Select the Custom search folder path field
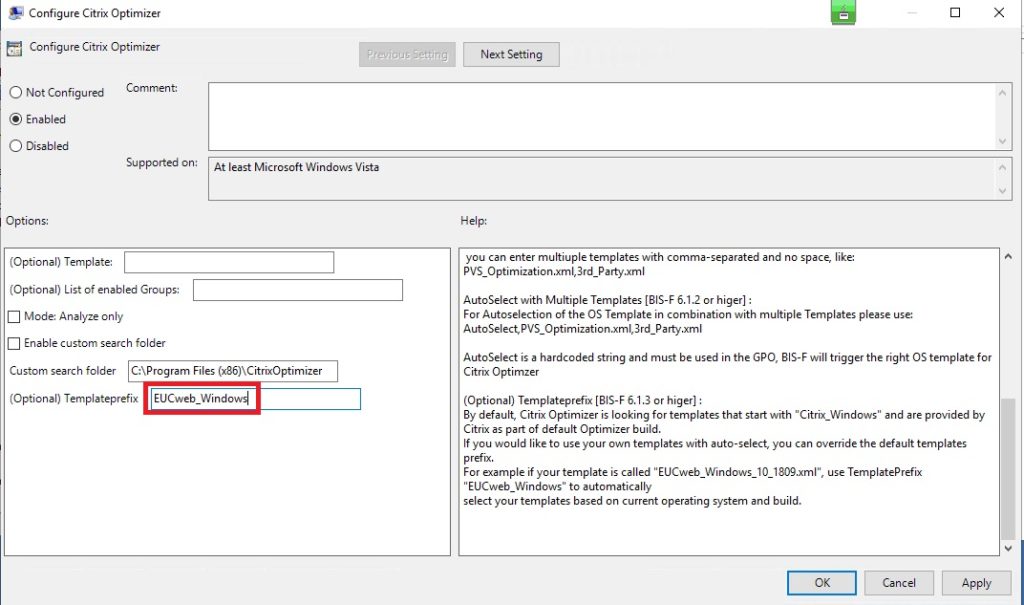 click(232, 370)
